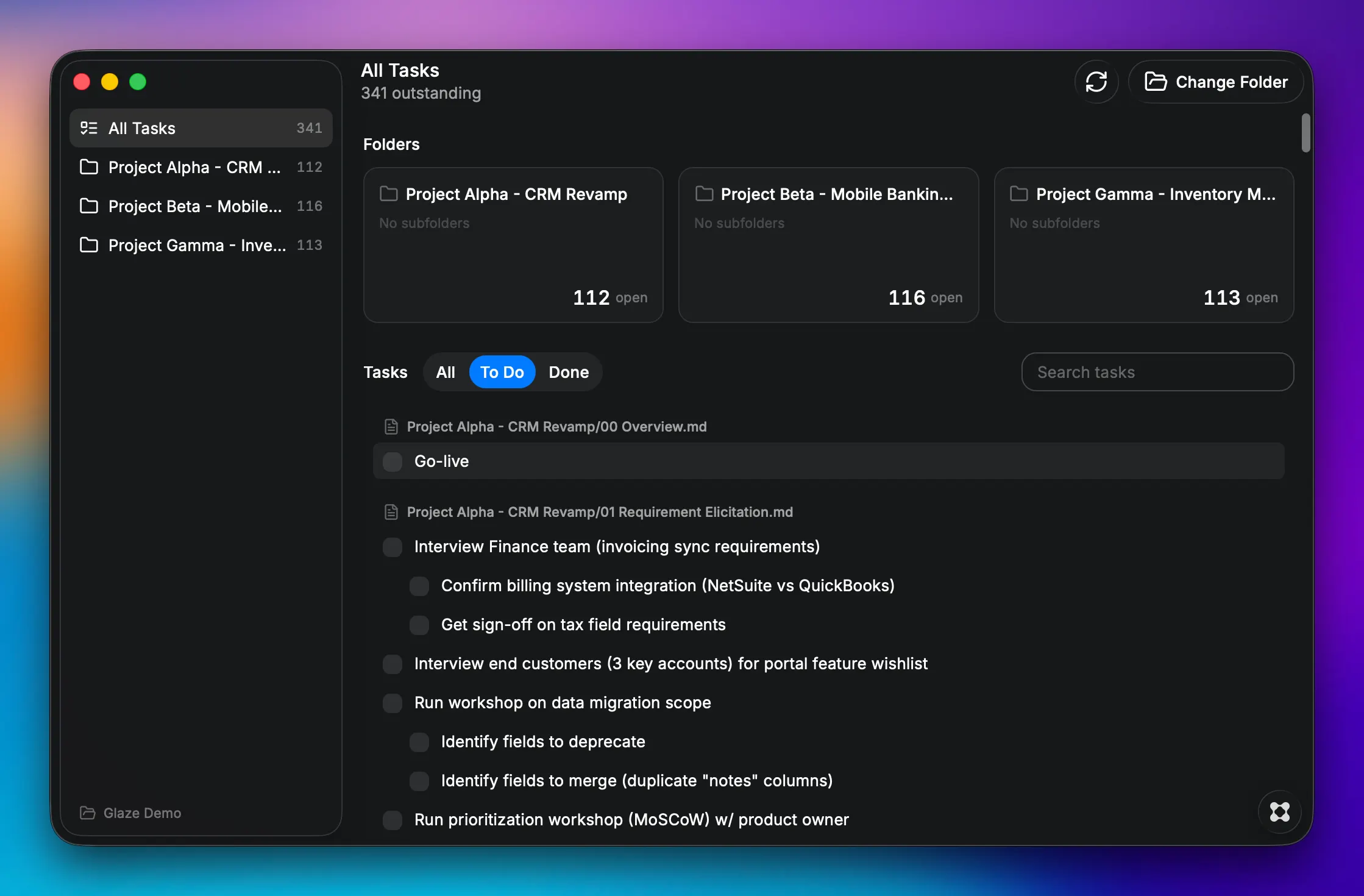
Task: Click folder icon on Project Alpha card
Action: point(389,194)
